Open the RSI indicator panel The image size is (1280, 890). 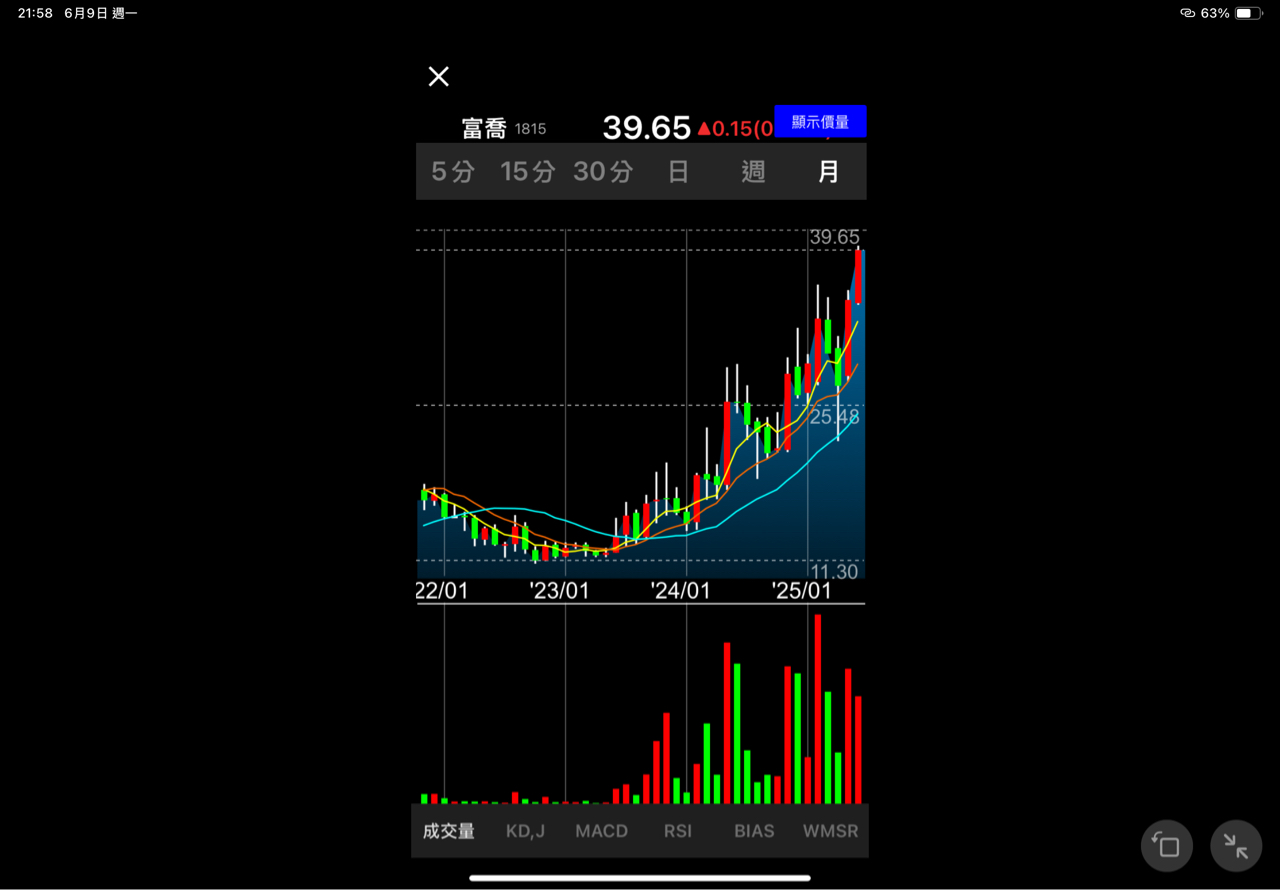click(x=678, y=831)
